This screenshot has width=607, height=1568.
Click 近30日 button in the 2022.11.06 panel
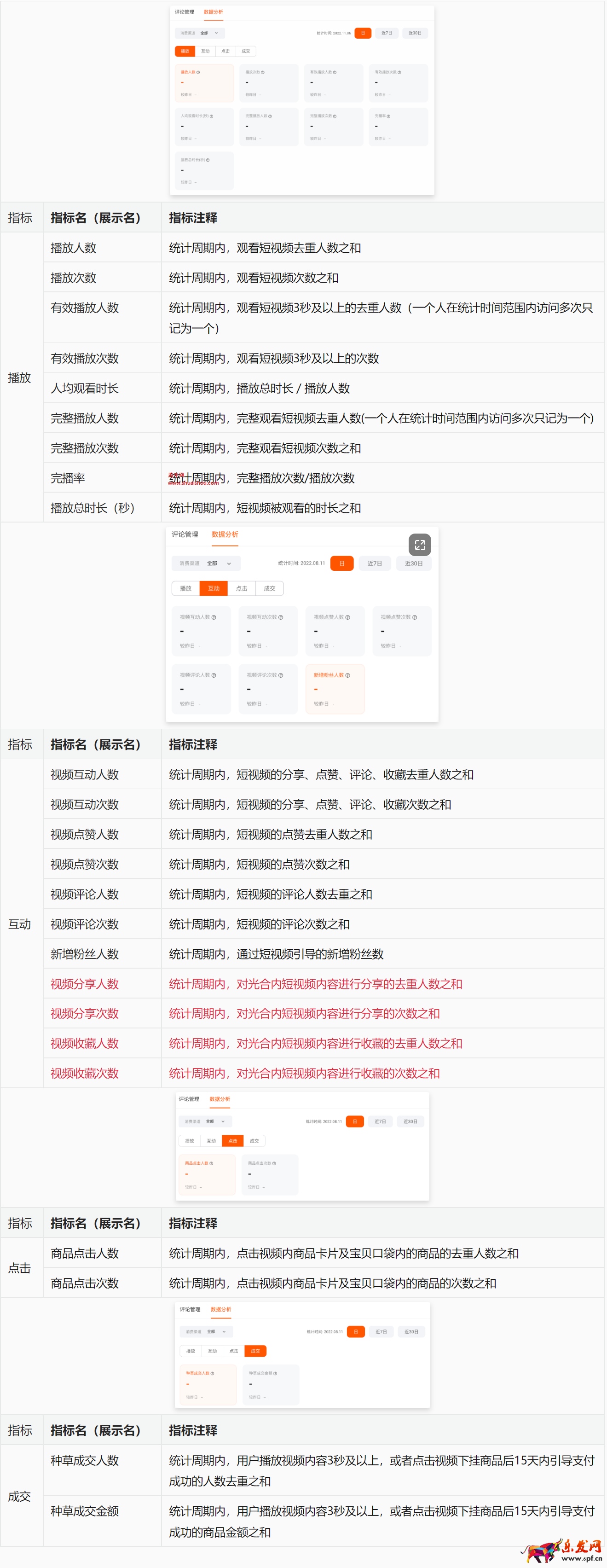click(x=415, y=33)
